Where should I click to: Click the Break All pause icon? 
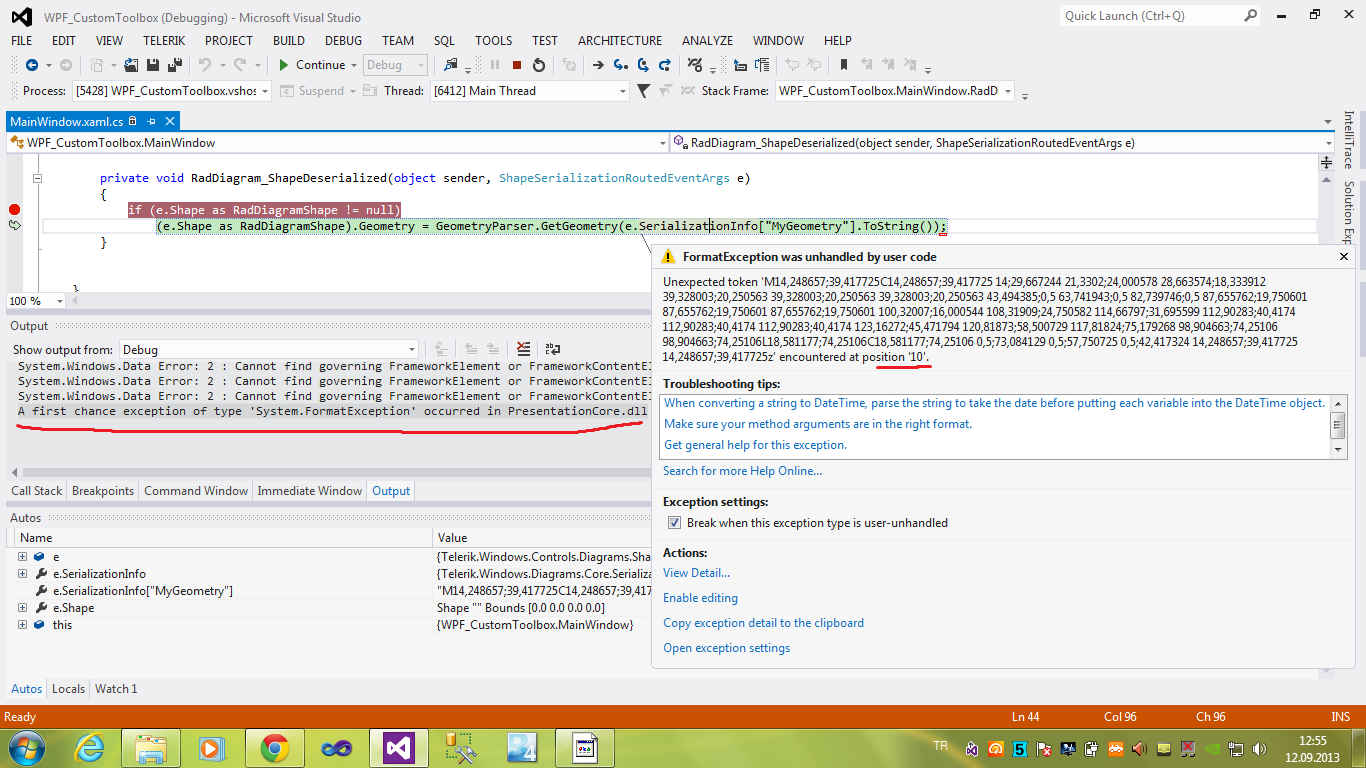coord(495,65)
